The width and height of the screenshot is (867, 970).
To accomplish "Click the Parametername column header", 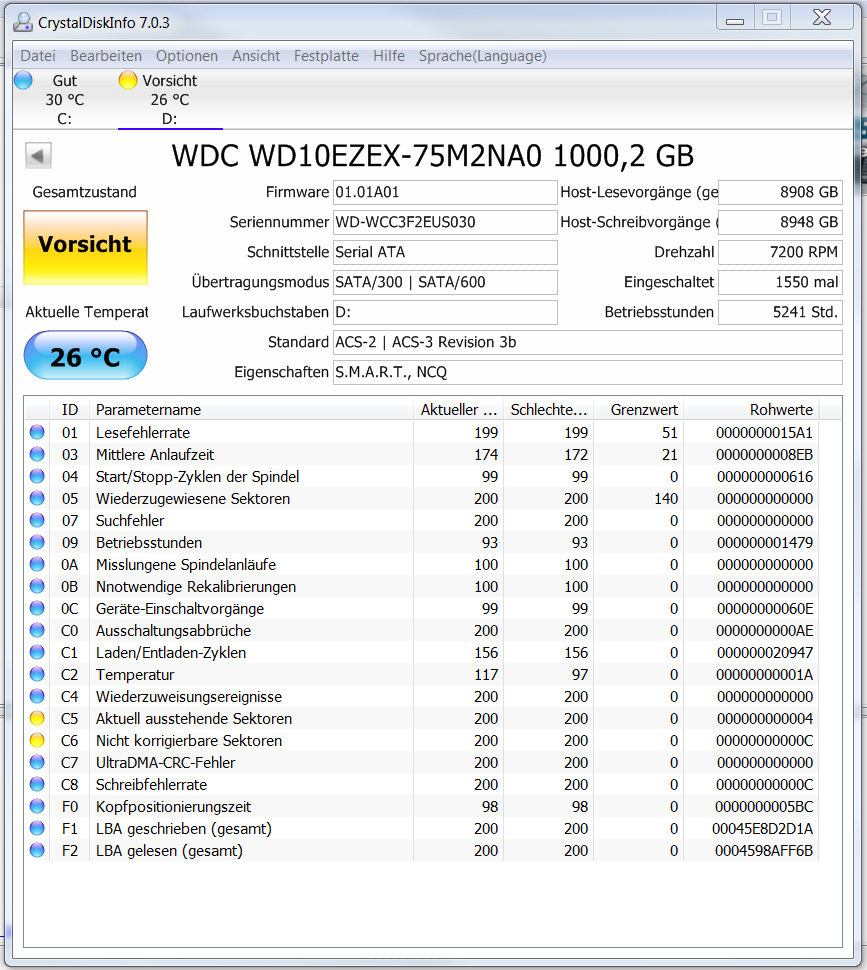I will (251, 410).
